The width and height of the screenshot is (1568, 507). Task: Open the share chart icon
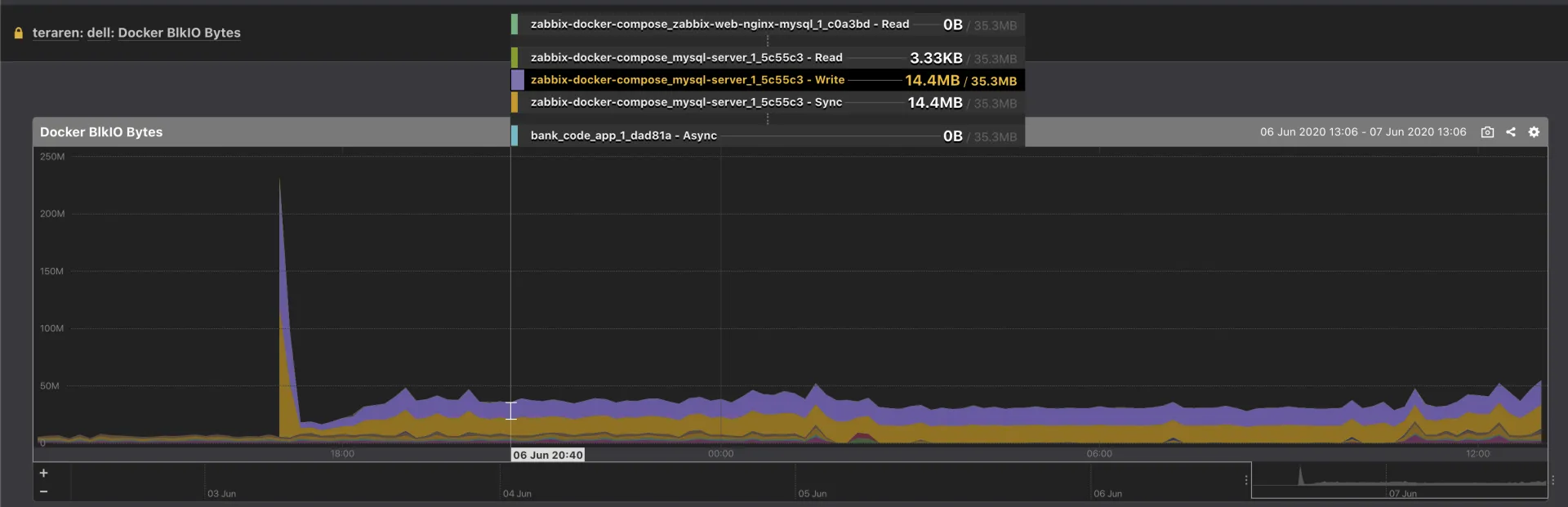(x=1511, y=132)
